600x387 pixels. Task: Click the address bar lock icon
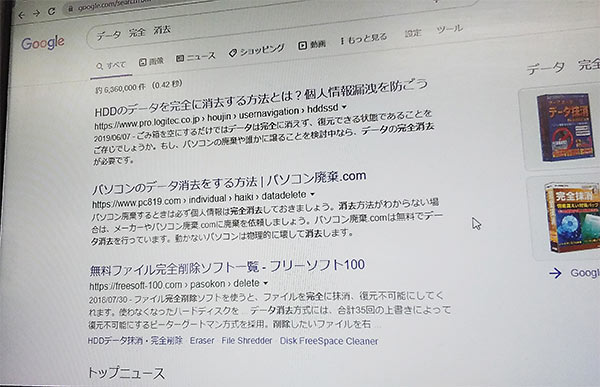70,8
